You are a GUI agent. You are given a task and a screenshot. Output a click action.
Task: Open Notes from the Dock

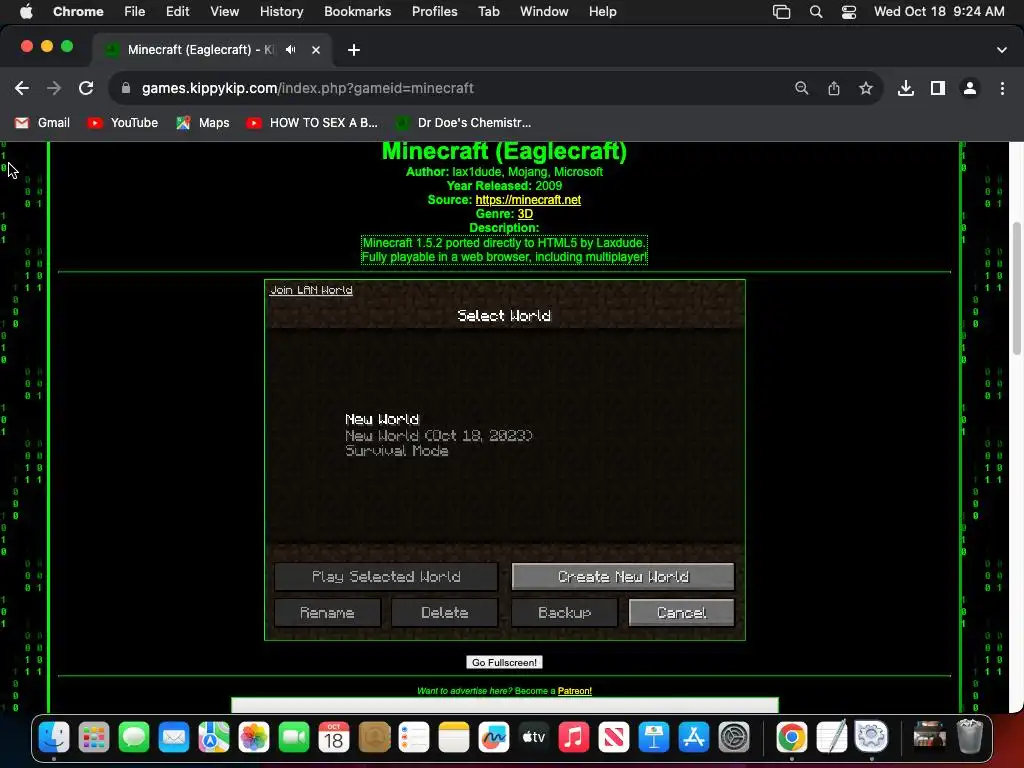pyautogui.click(x=454, y=737)
